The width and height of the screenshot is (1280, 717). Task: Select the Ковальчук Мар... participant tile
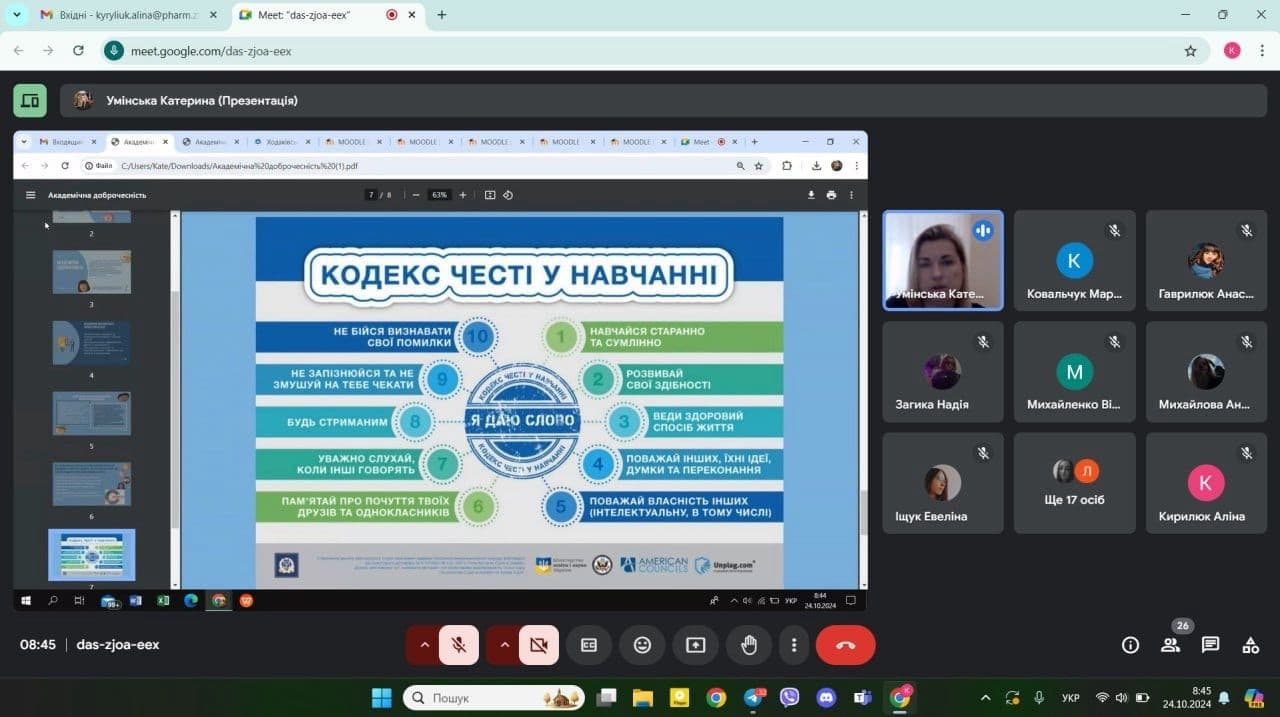[1075, 260]
